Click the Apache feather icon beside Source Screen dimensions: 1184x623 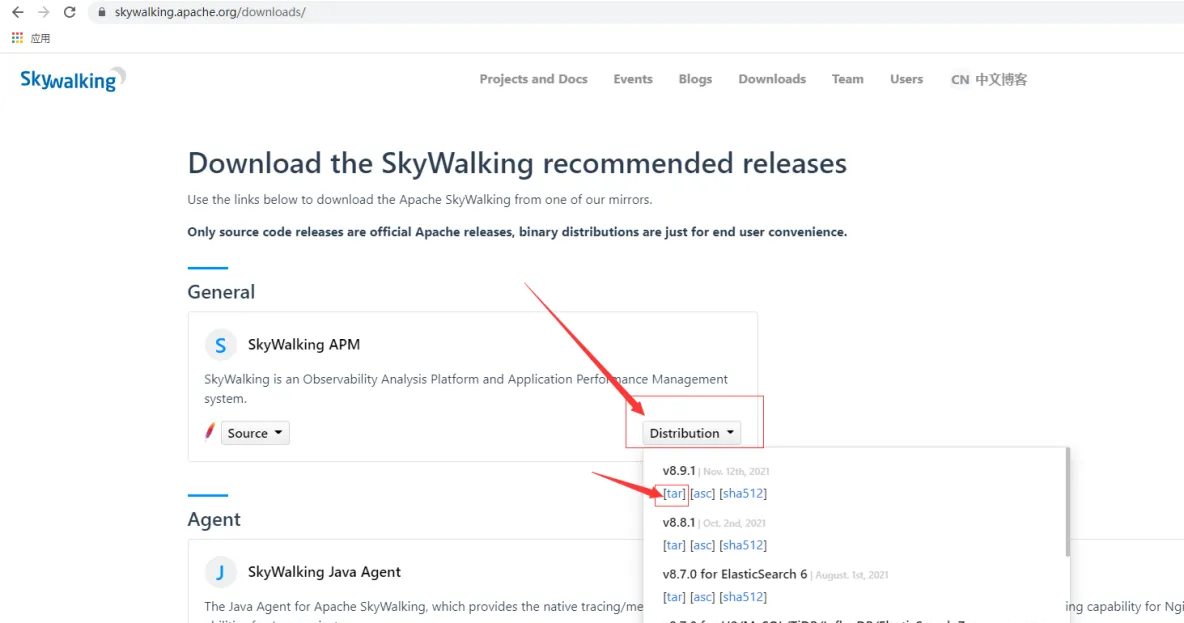tap(210, 432)
